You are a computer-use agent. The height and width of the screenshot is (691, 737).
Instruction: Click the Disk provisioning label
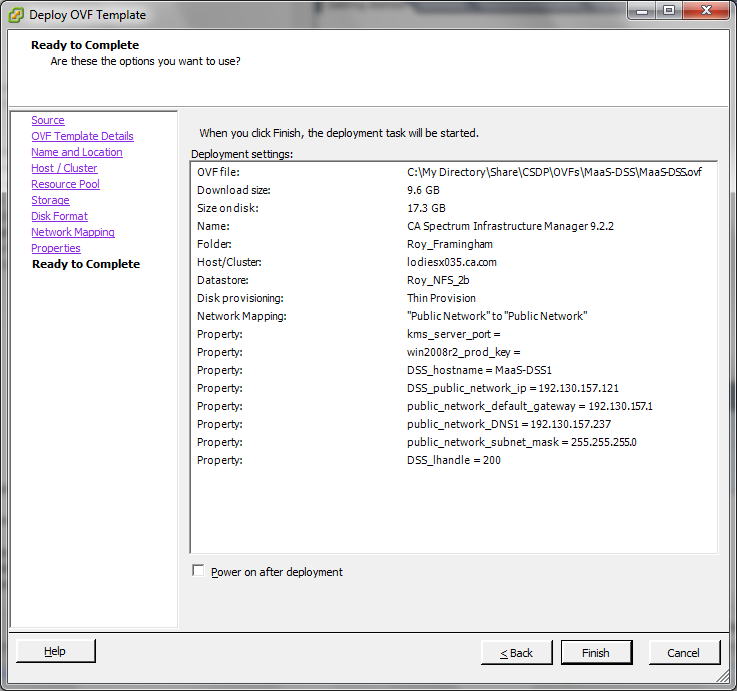[240, 298]
